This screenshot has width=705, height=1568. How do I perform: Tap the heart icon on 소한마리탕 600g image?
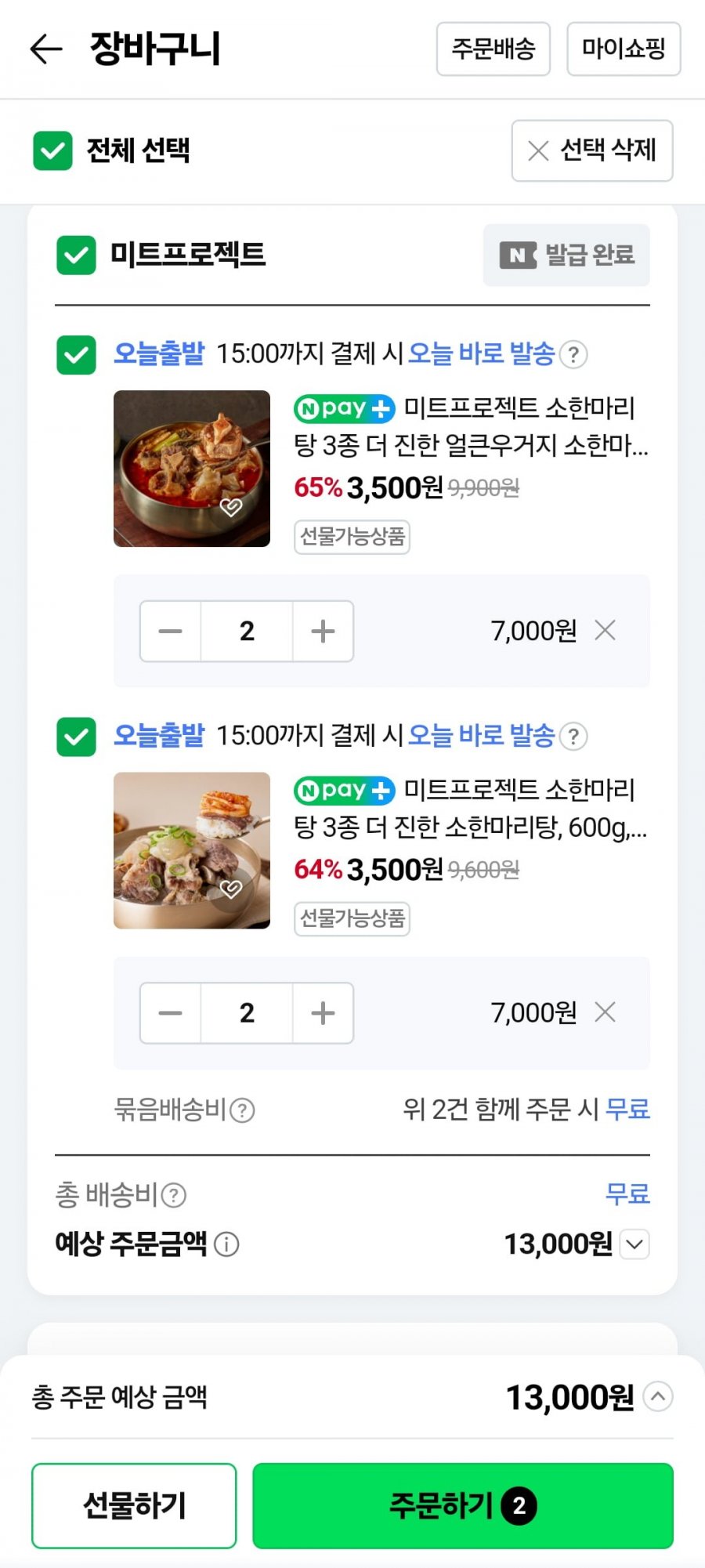(x=230, y=889)
